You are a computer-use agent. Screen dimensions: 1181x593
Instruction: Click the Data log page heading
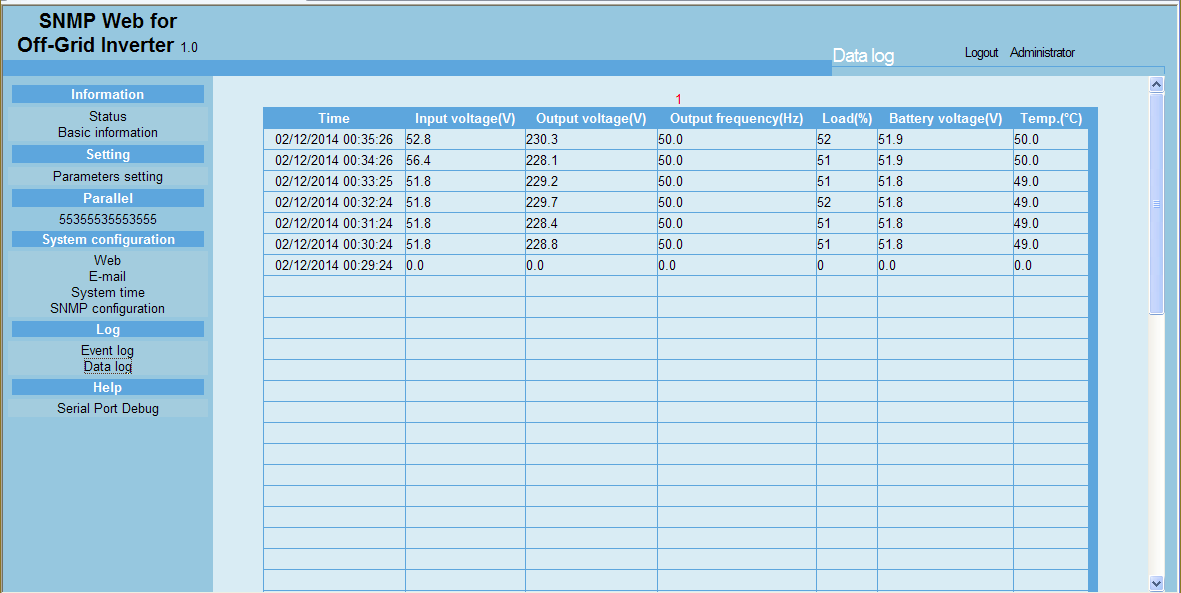click(x=863, y=56)
